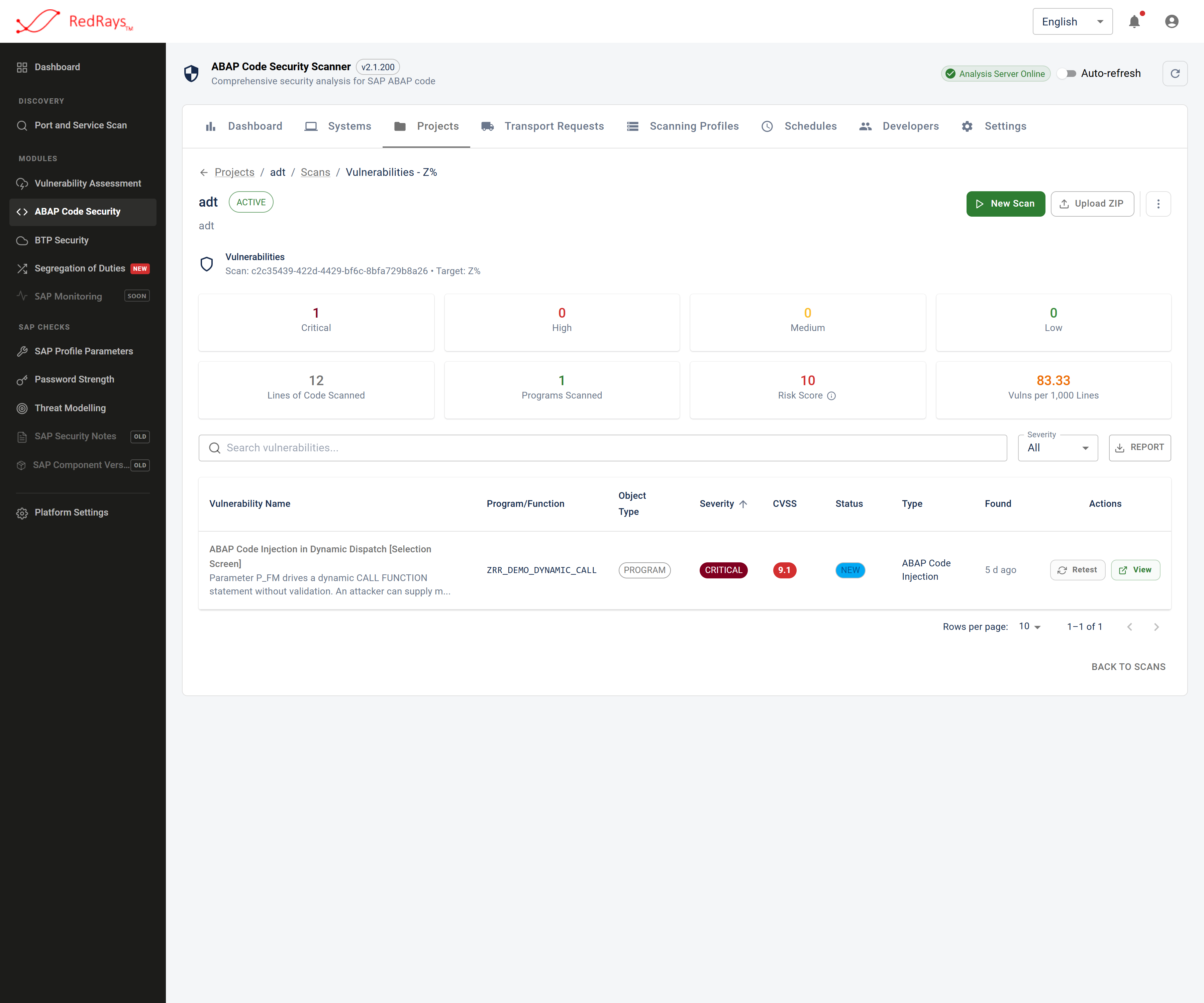Click the v2.1.200 version chip
The image size is (1204, 1003).
pos(378,67)
